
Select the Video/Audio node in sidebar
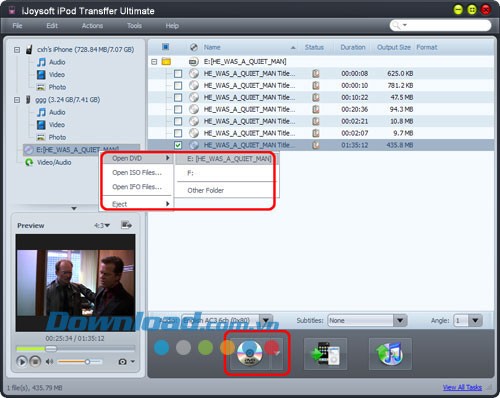[x=54, y=162]
